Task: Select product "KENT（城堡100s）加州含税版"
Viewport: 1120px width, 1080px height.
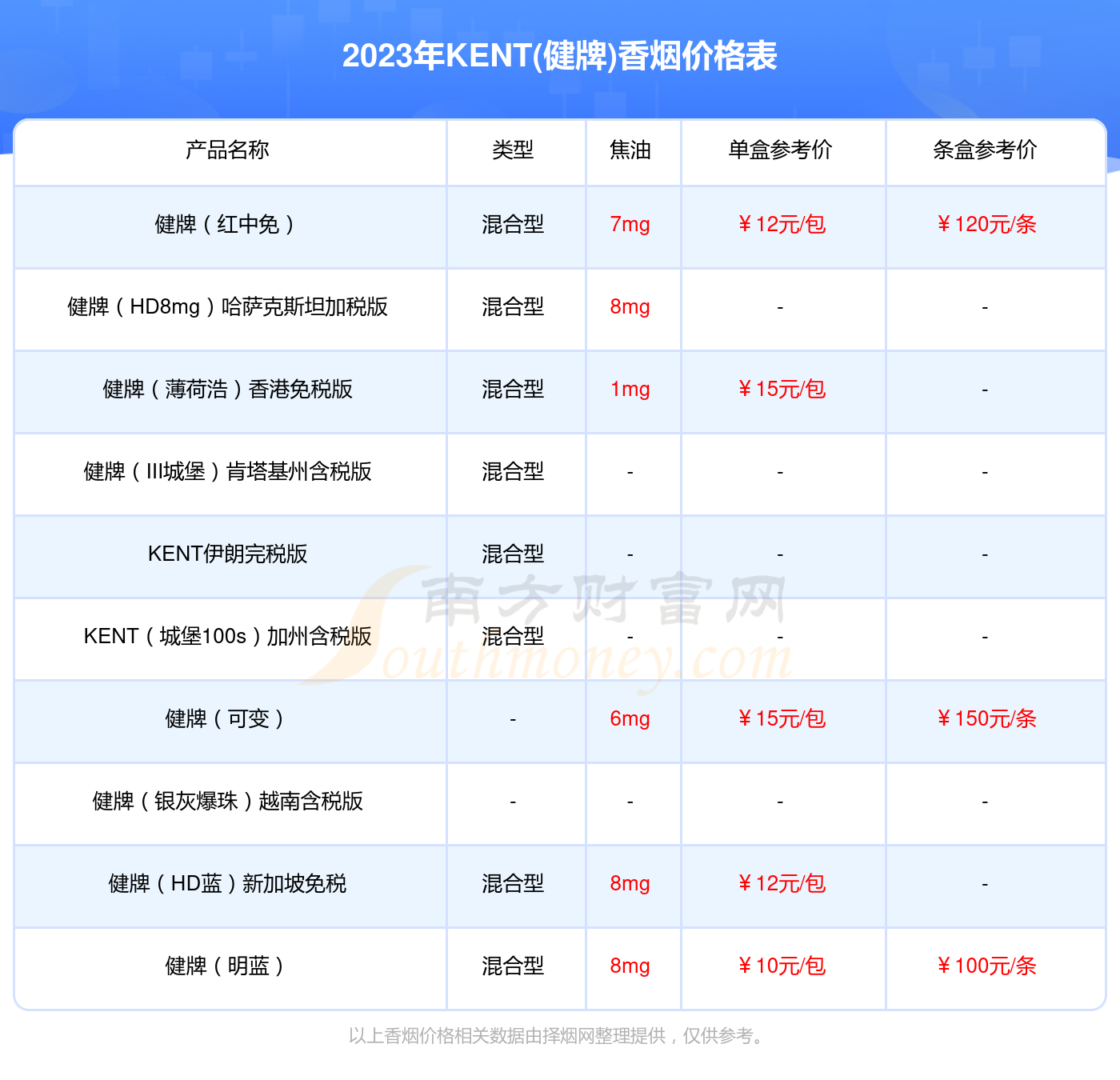Action: click(227, 637)
